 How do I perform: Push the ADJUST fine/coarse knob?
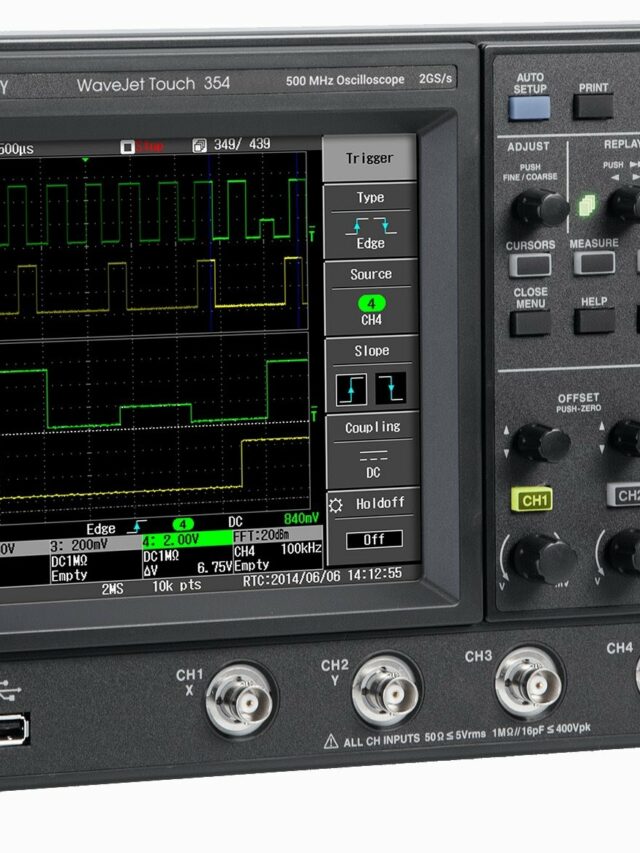coord(540,207)
